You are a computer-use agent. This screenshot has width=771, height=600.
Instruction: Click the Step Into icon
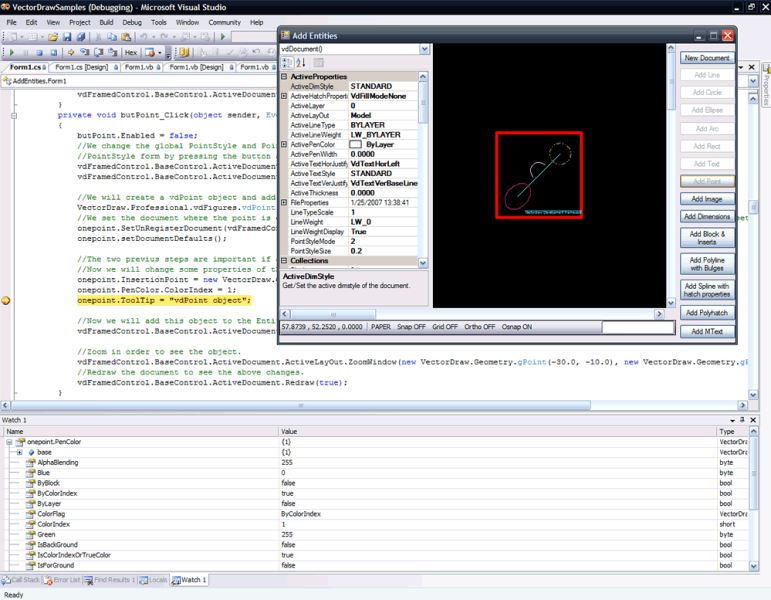pyautogui.click(x=85, y=52)
